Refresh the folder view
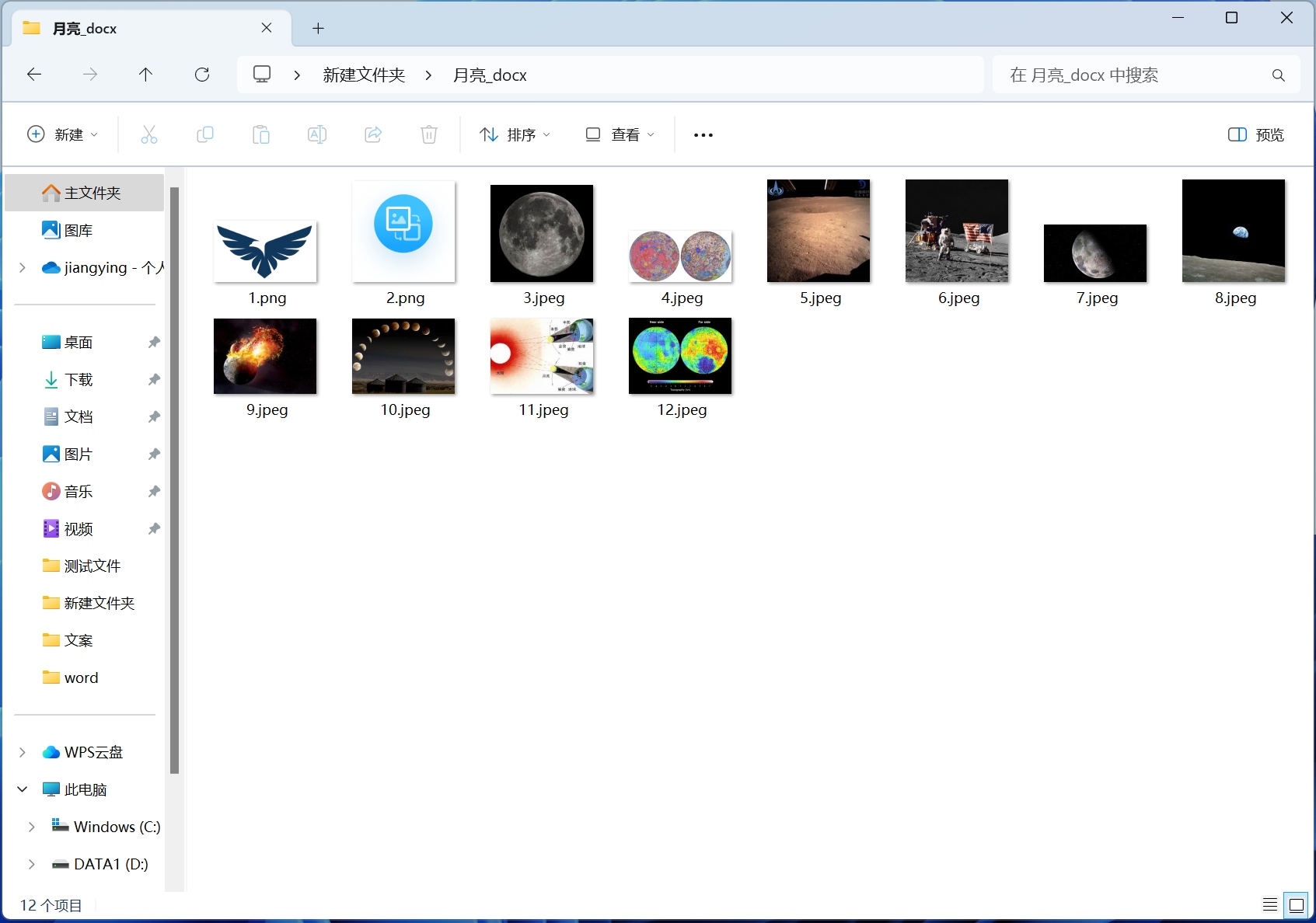 coord(201,74)
